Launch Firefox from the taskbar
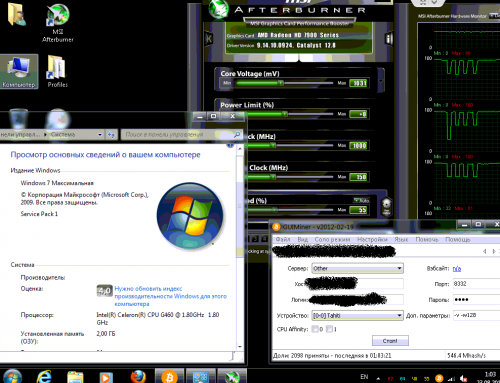This screenshot has width=500, height=383. click(138, 377)
